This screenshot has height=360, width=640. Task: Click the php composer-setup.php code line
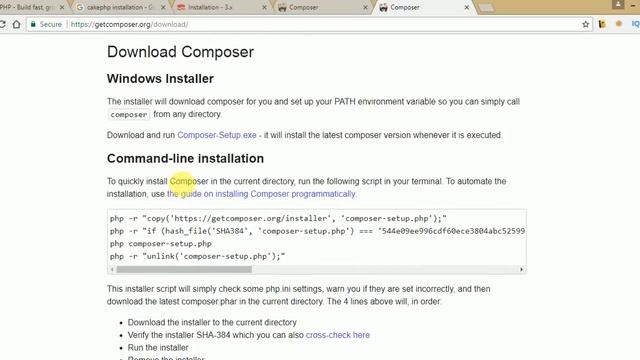tap(160, 244)
